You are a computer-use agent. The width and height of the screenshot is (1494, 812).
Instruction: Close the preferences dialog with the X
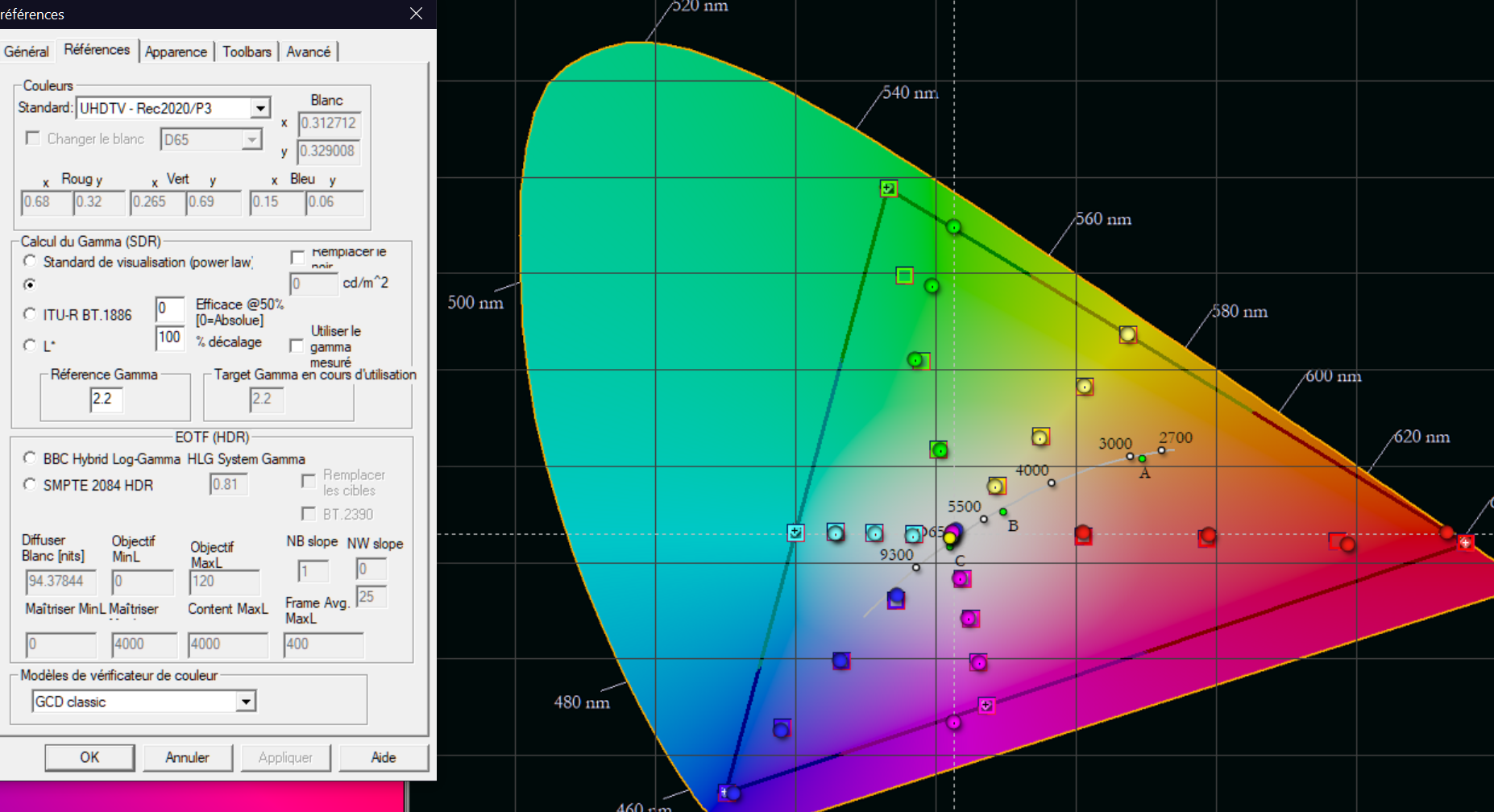click(x=416, y=14)
